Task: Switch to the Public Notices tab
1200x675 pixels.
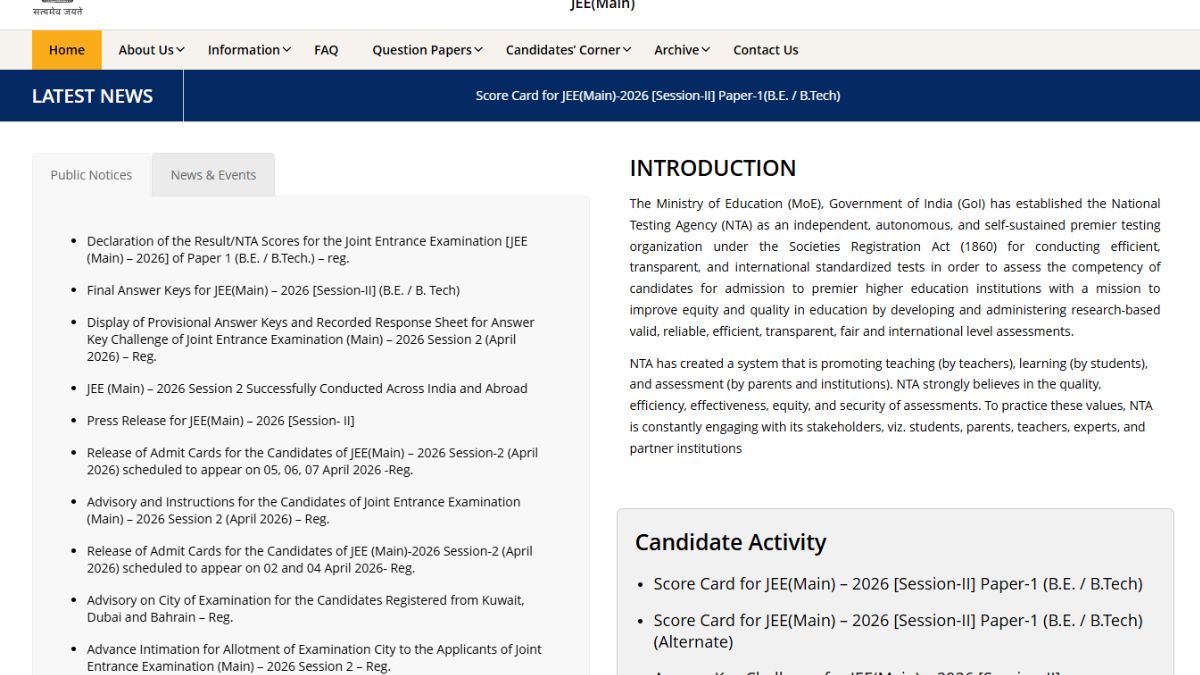Action: [91, 175]
